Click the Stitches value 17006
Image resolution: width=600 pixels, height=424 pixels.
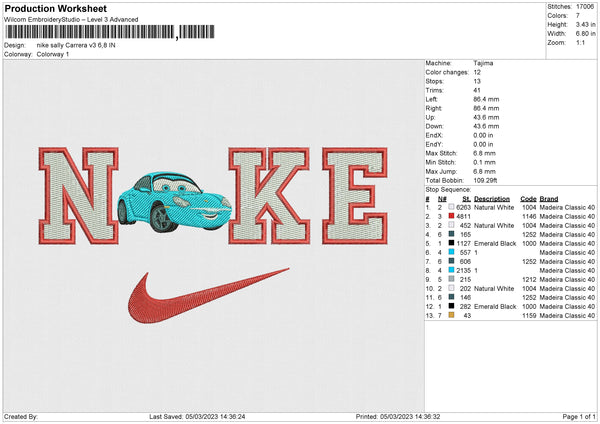(585, 7)
